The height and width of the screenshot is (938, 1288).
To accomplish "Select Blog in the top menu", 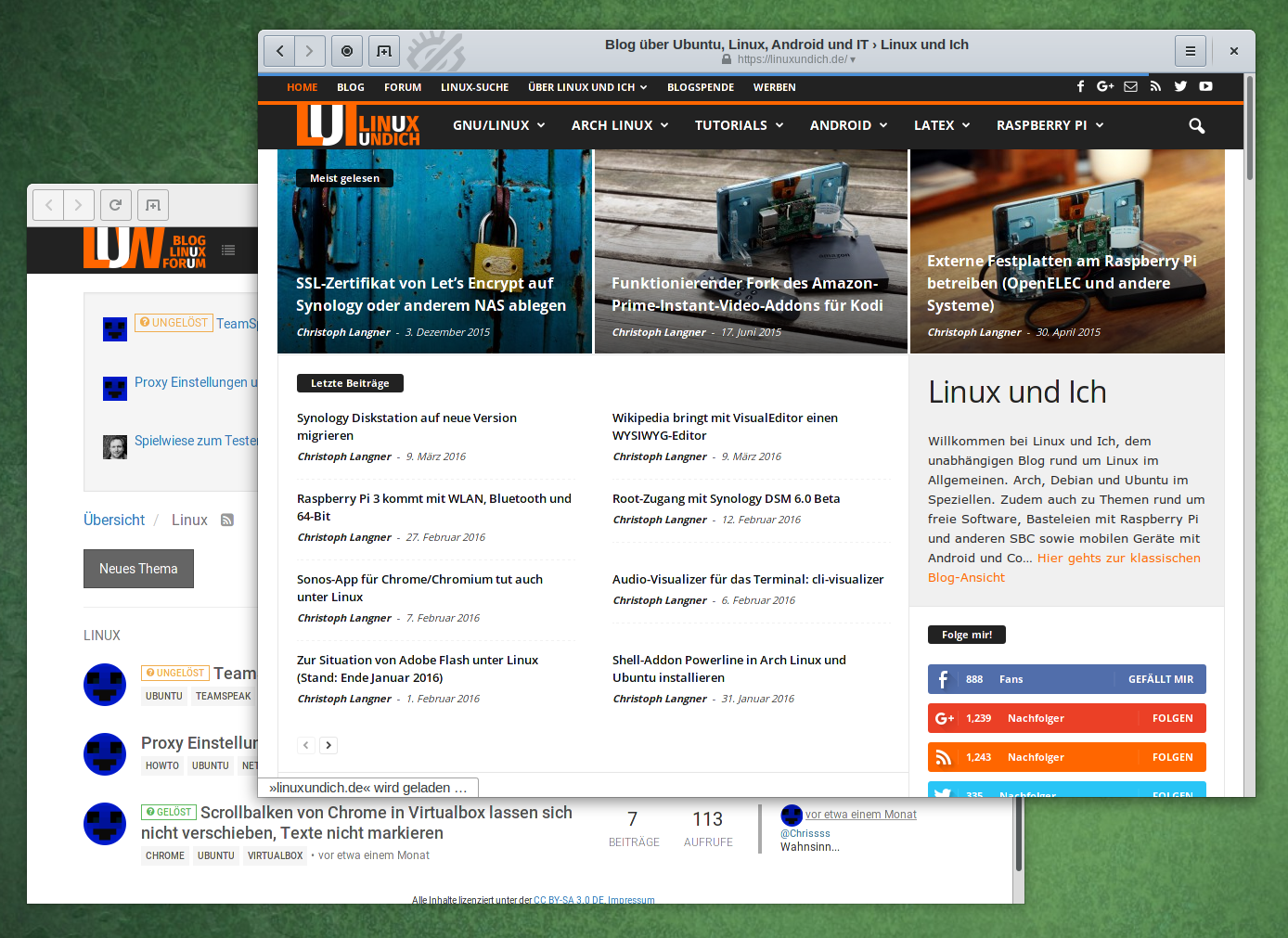I will 351,87.
